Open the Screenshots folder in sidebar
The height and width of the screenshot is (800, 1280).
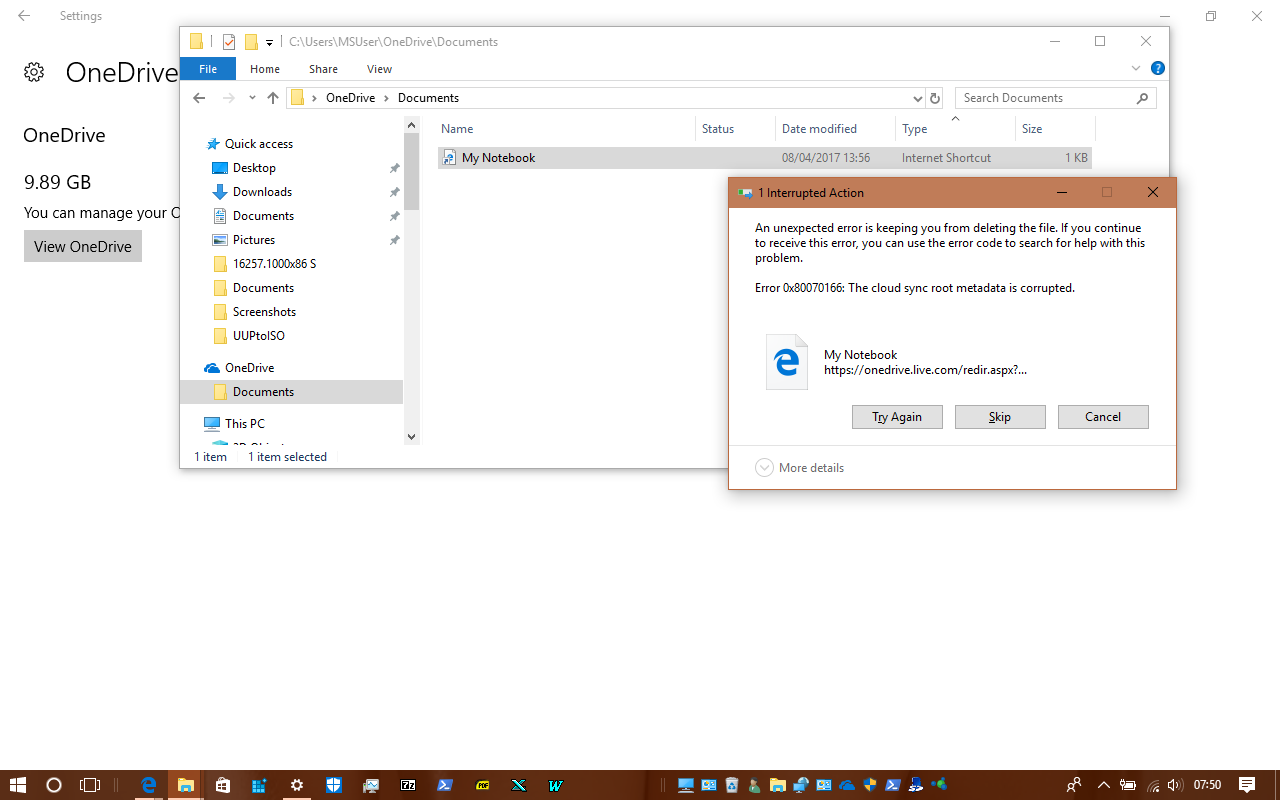[x=264, y=312]
